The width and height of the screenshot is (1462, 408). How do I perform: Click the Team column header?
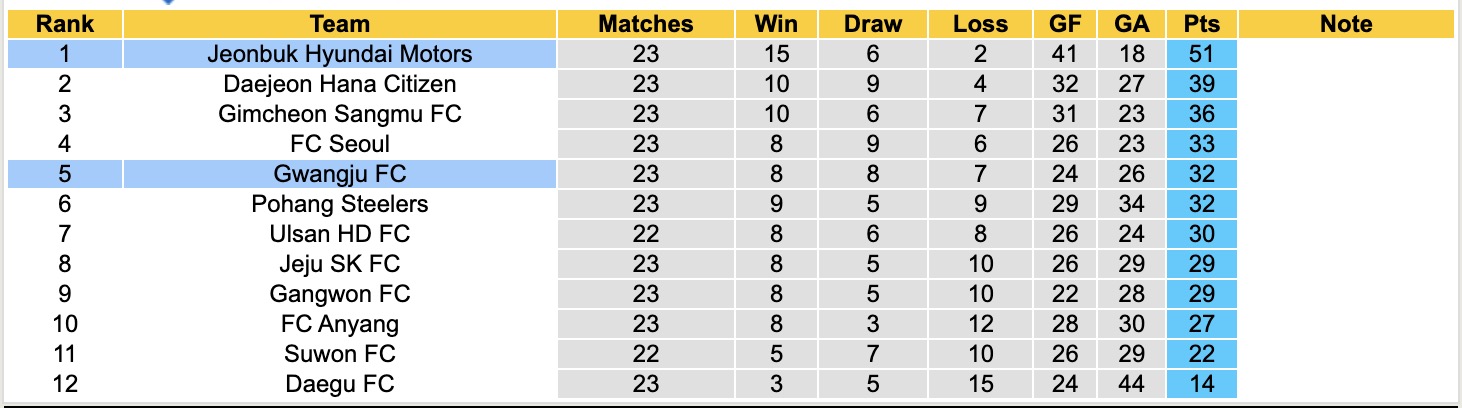click(x=340, y=24)
